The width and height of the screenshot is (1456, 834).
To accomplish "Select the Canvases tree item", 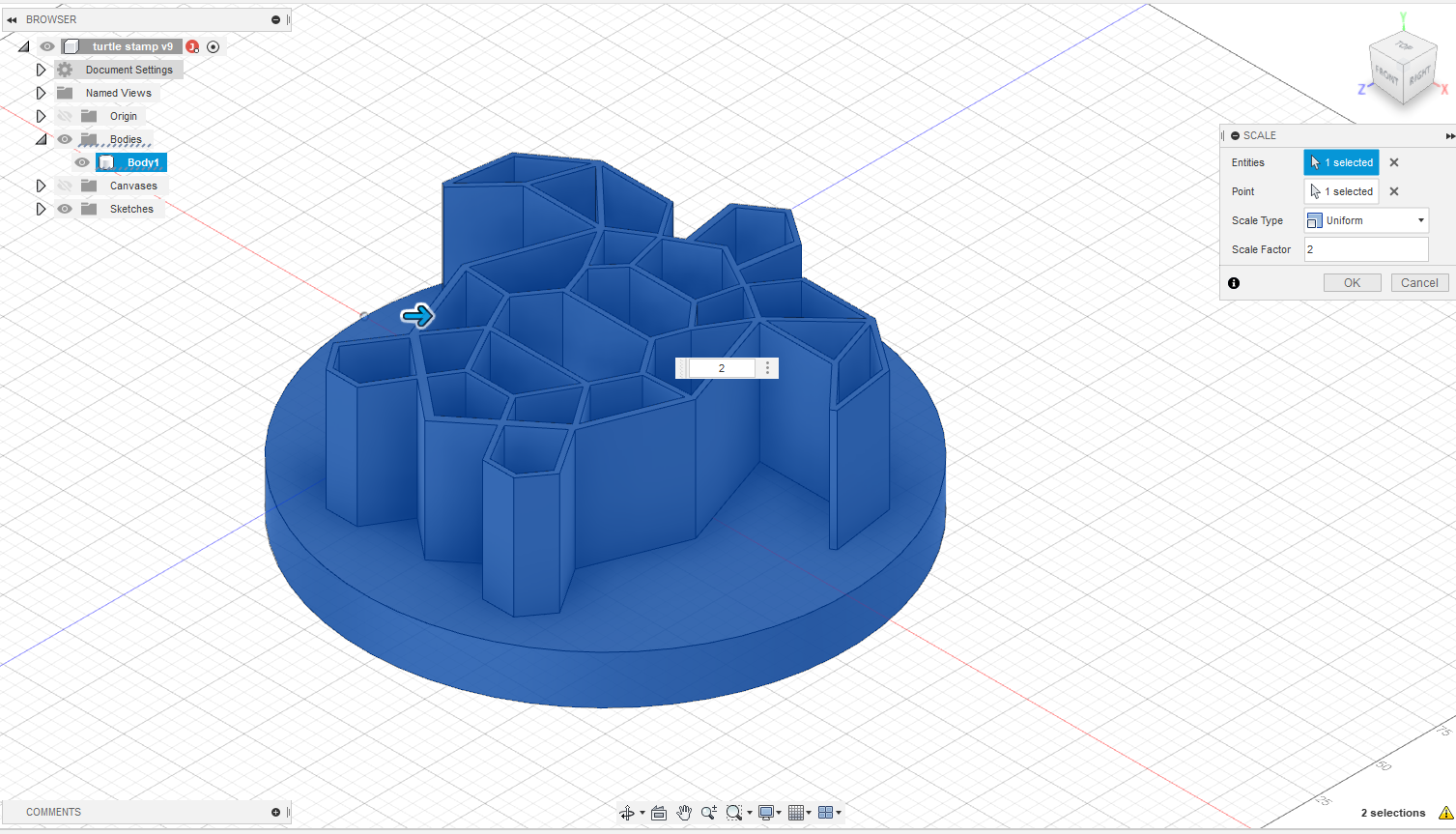I will point(133,186).
